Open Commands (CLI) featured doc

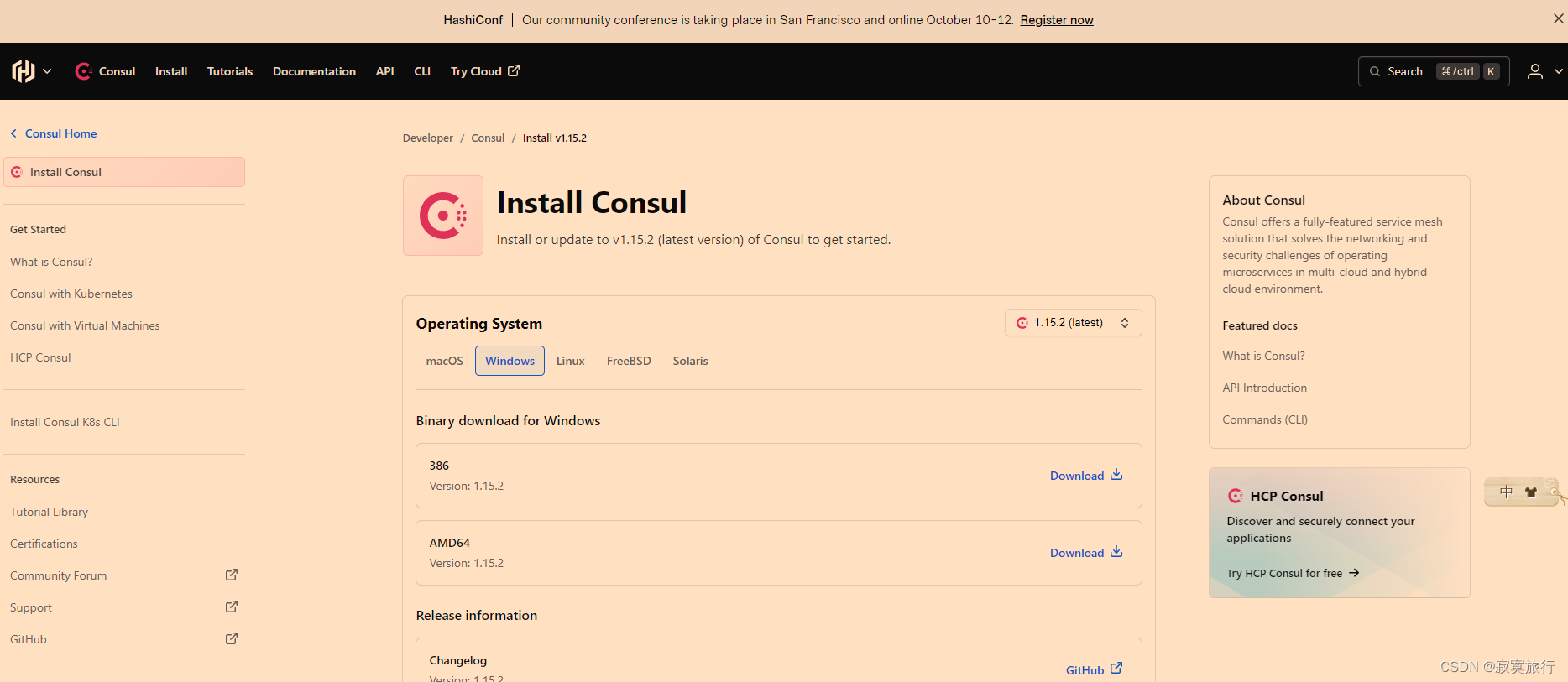[1265, 419]
